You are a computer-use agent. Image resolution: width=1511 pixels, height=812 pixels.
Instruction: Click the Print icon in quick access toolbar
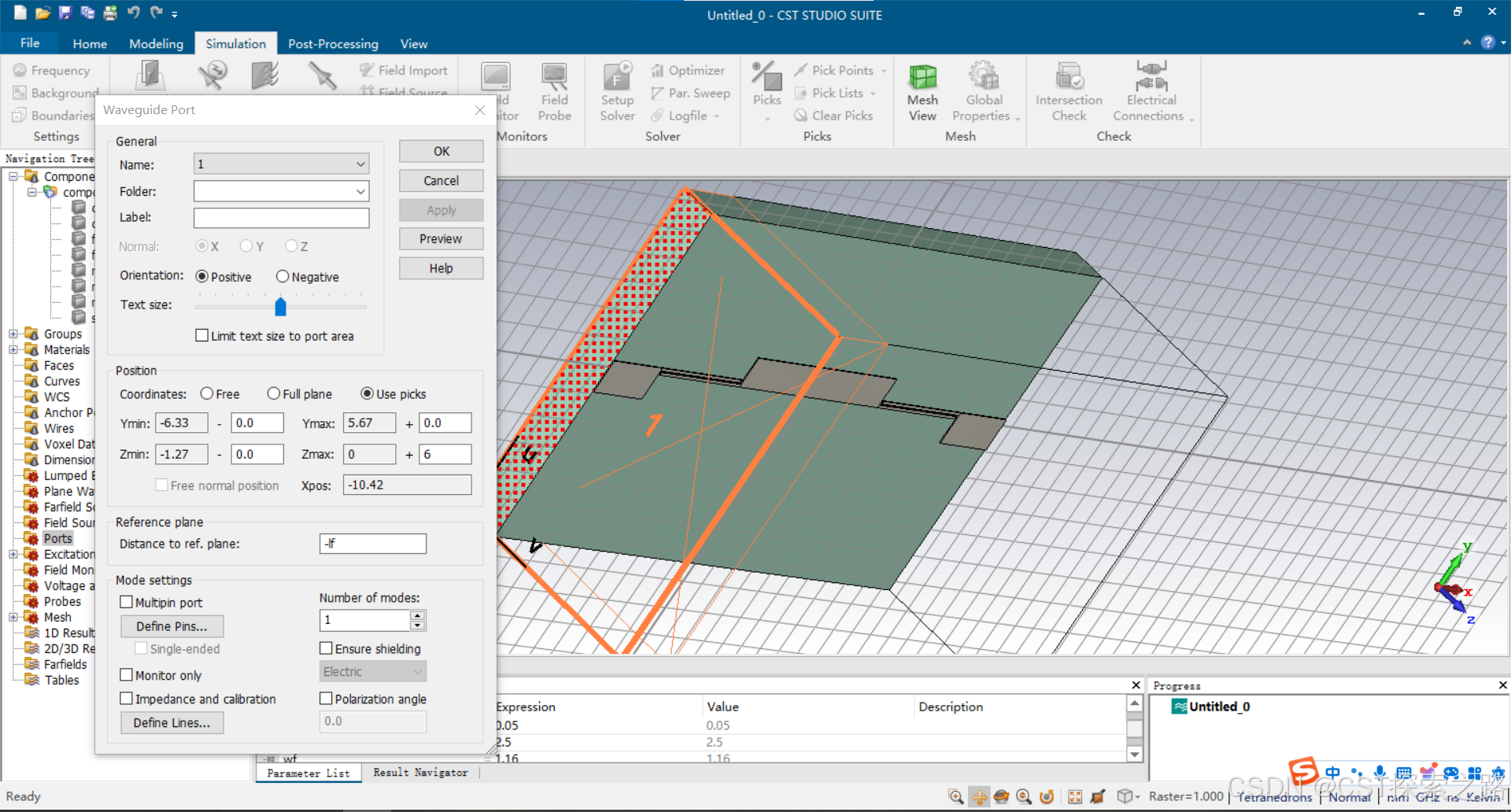(110, 13)
